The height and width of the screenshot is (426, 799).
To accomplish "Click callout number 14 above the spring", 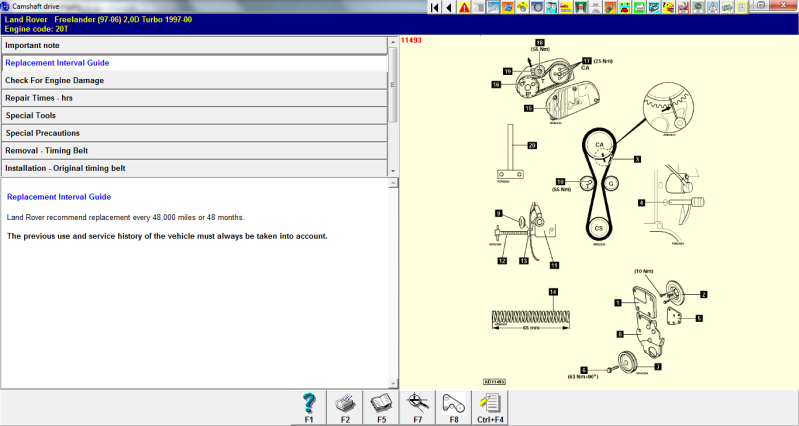I will coord(553,292).
